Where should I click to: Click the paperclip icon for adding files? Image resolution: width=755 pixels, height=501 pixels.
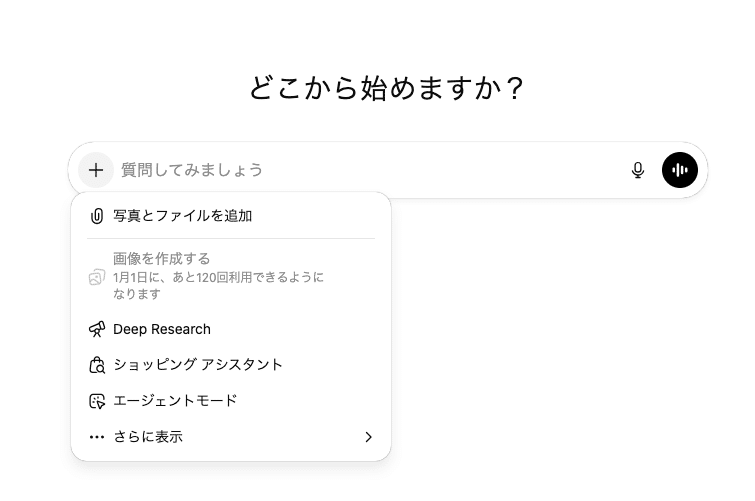(x=97, y=216)
